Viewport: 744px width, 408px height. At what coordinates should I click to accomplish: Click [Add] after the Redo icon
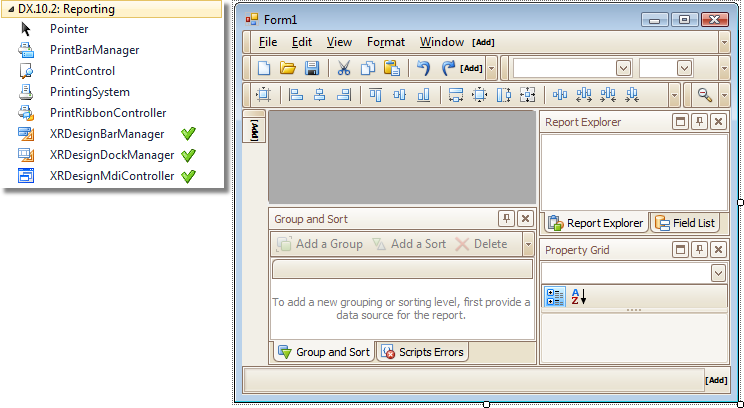(x=471, y=68)
